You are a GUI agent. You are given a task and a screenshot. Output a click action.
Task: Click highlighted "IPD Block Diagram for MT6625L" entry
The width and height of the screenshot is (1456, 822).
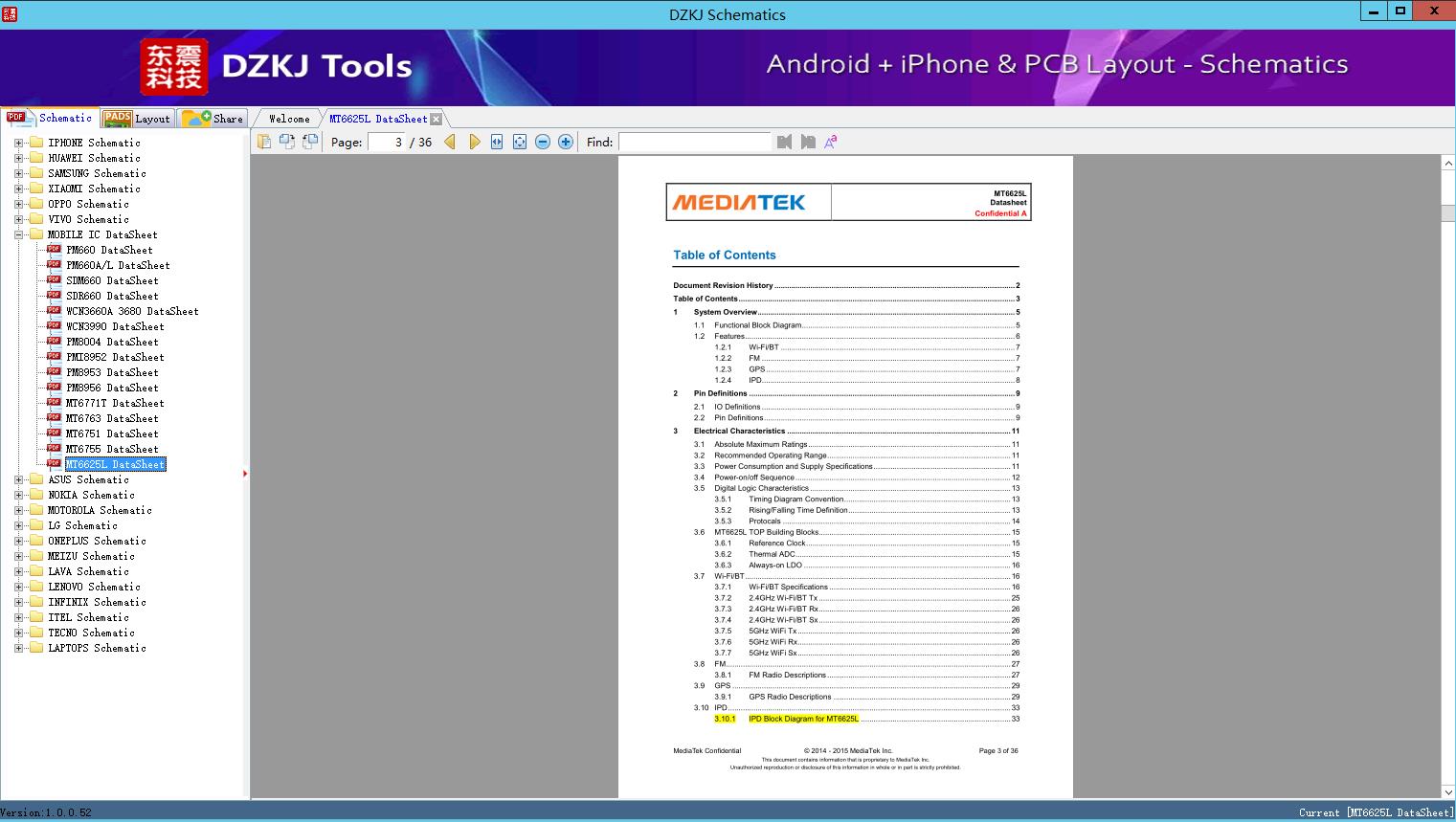tap(803, 719)
